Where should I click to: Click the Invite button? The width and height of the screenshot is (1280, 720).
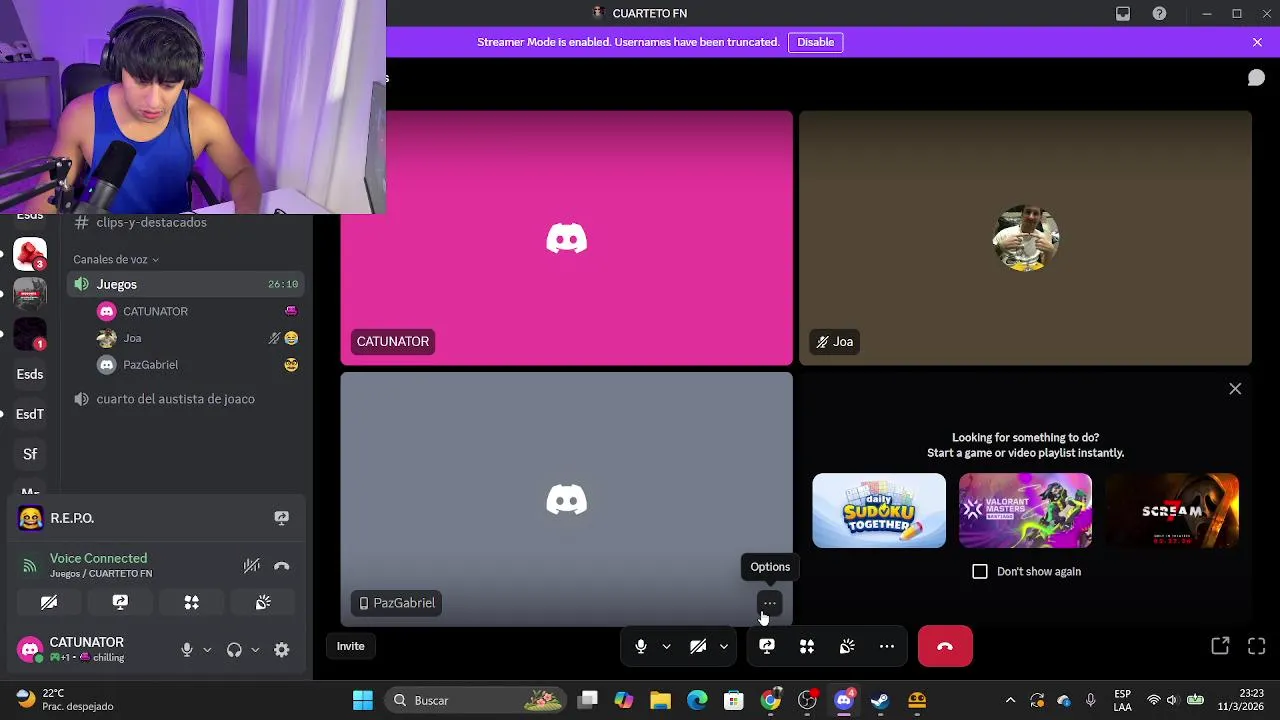(x=350, y=646)
